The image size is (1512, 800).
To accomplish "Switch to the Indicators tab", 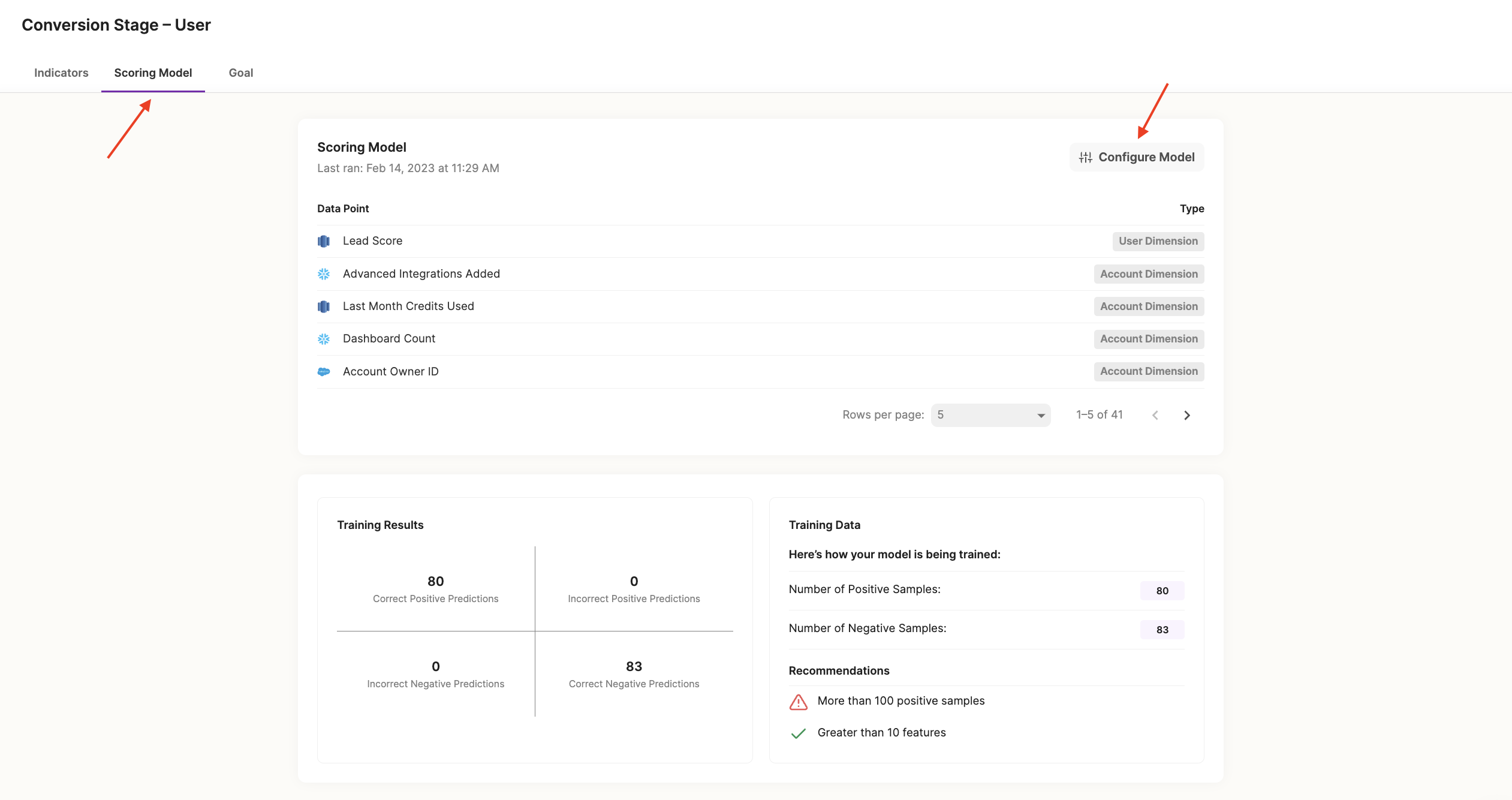I will pos(61,73).
